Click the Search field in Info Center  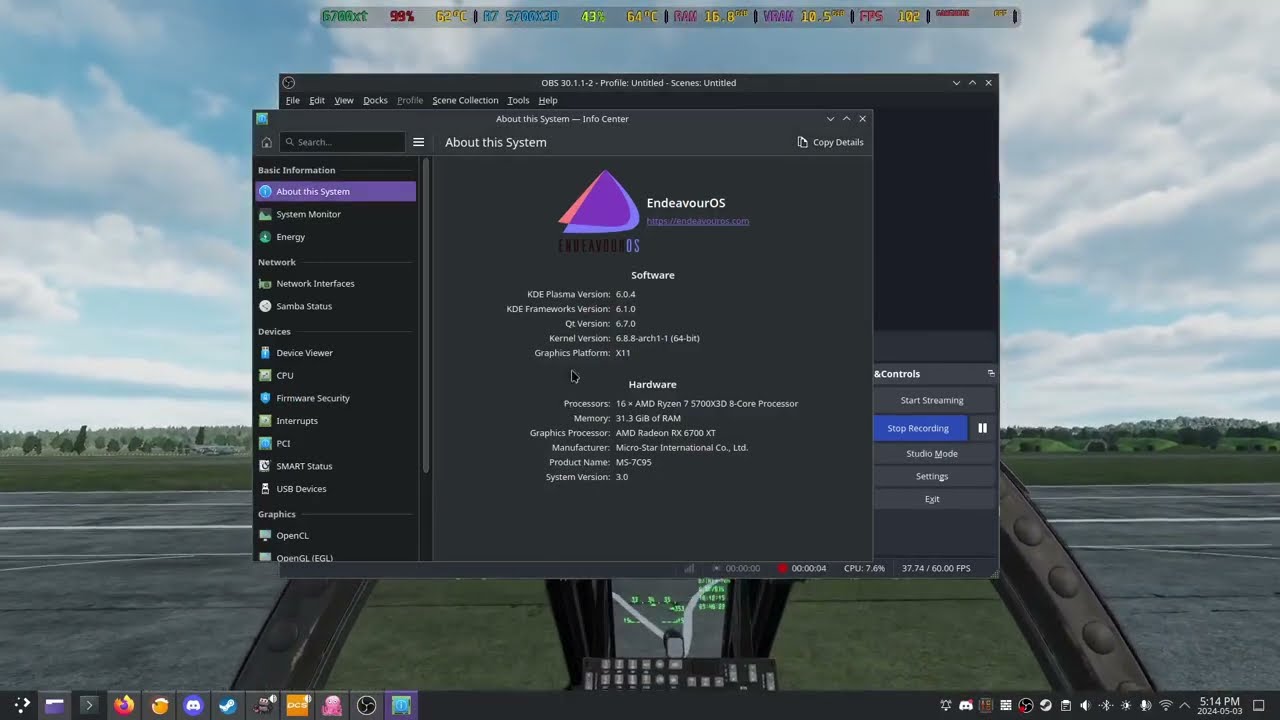[x=342, y=142]
